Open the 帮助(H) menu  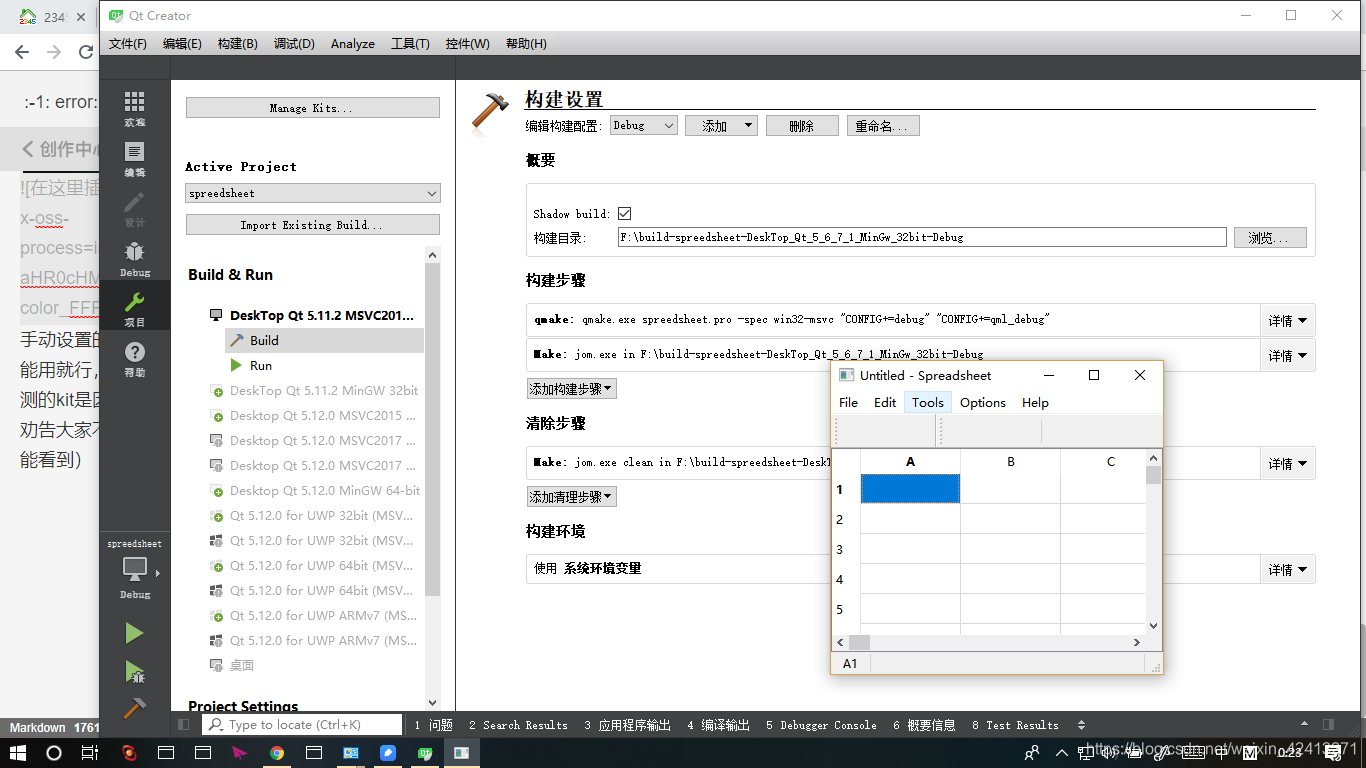point(526,44)
